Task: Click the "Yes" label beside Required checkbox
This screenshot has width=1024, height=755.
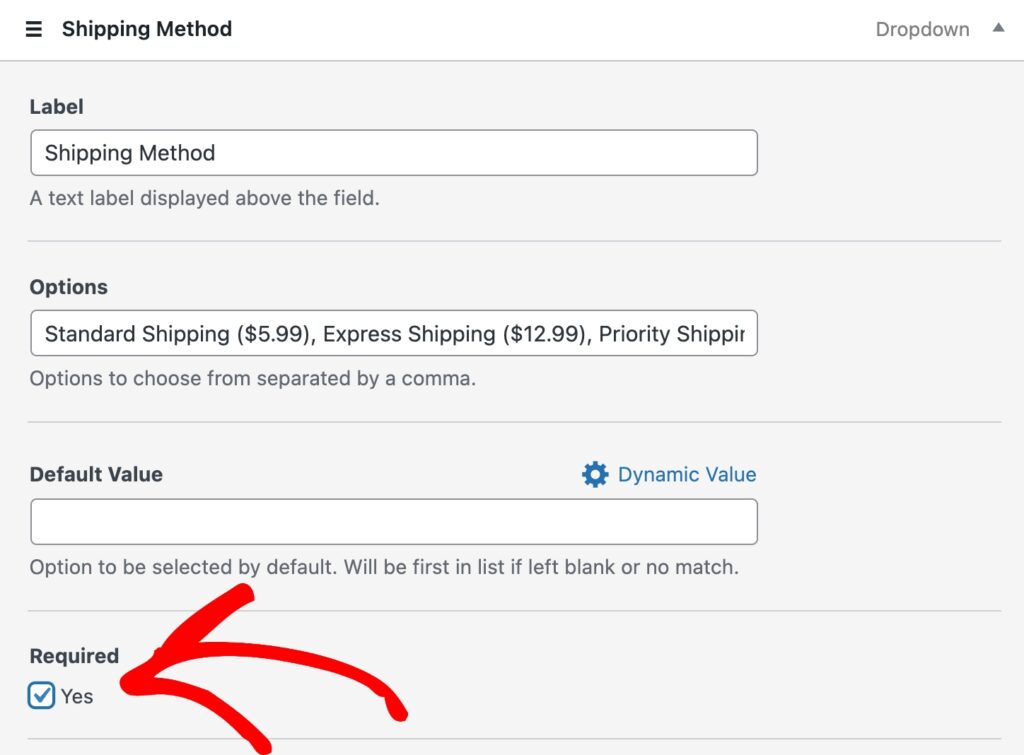Action: click(x=77, y=697)
